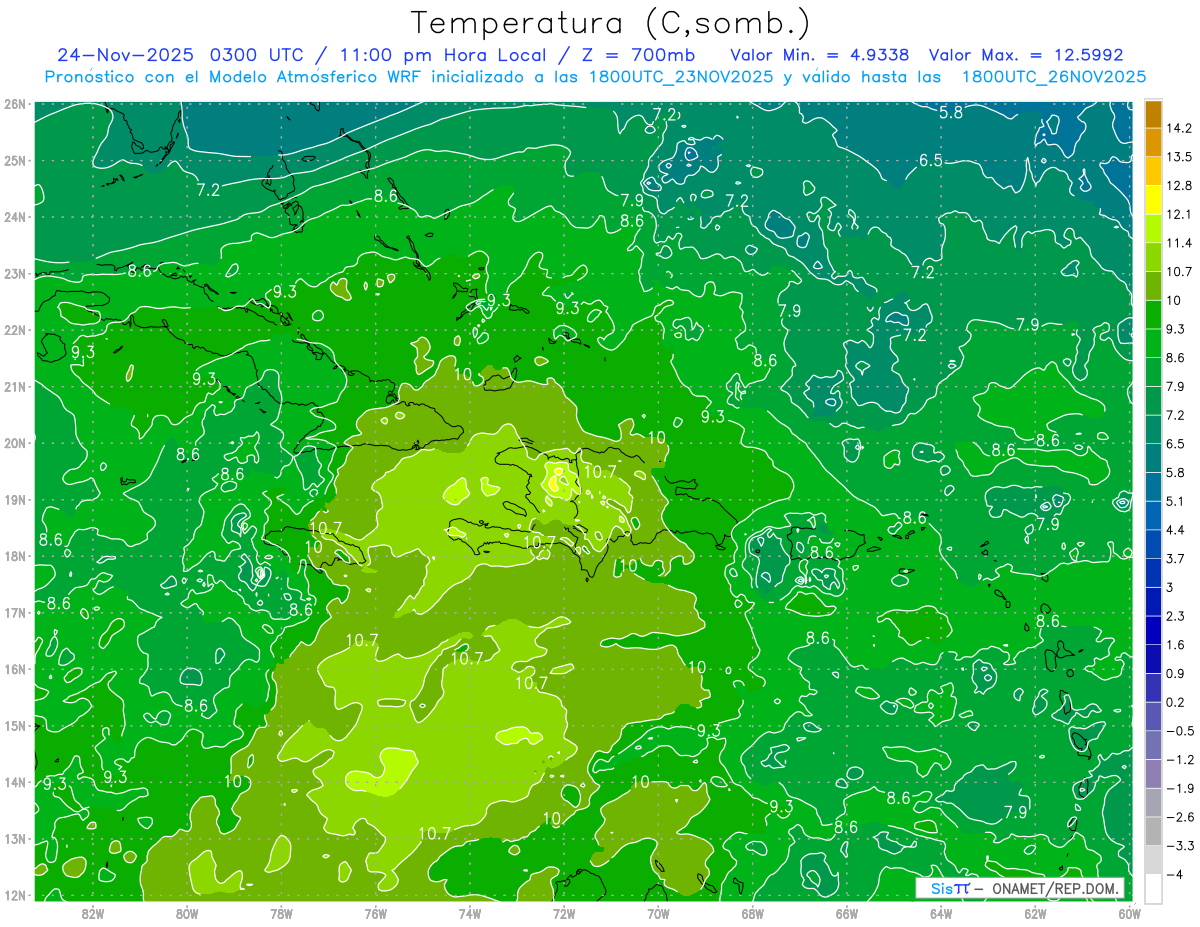Click the 12N latitude axis label
Viewport: 1200px width, 927px height.
tap(14, 895)
